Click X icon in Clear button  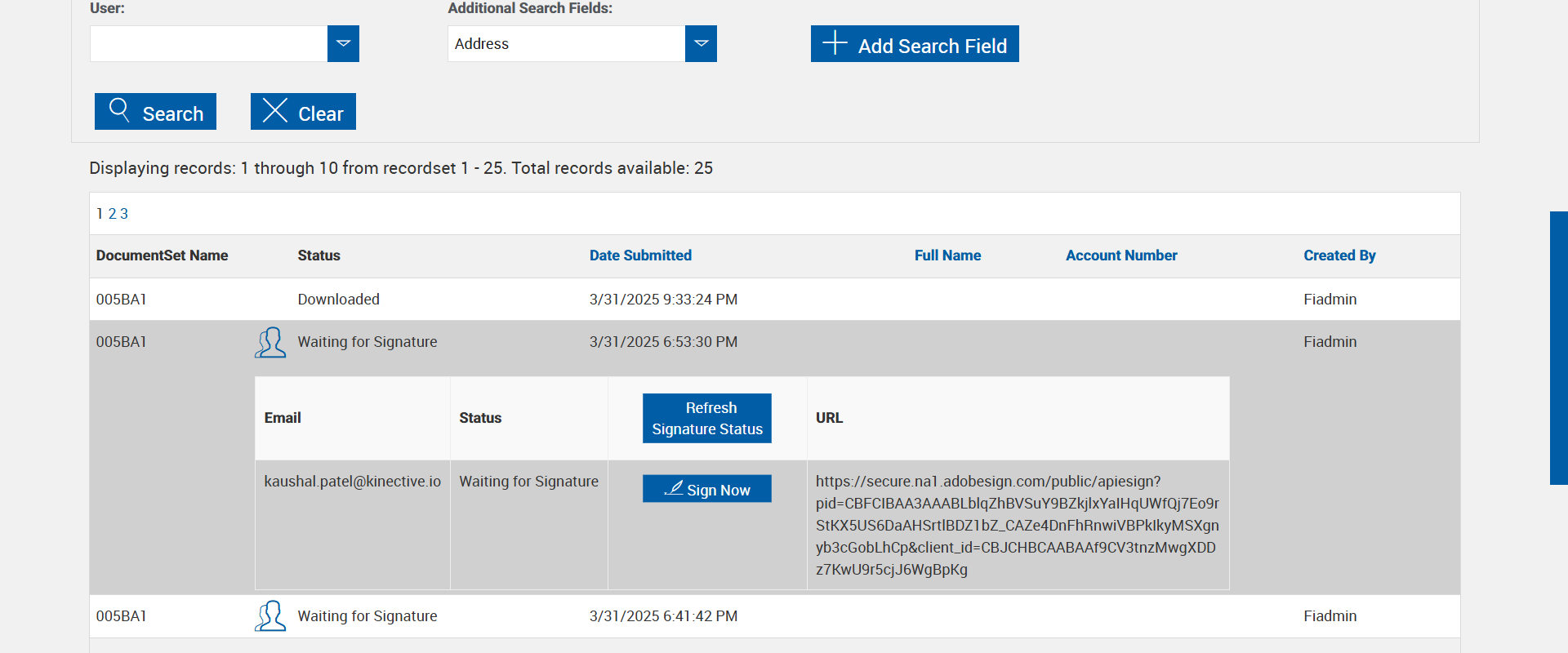(x=275, y=110)
